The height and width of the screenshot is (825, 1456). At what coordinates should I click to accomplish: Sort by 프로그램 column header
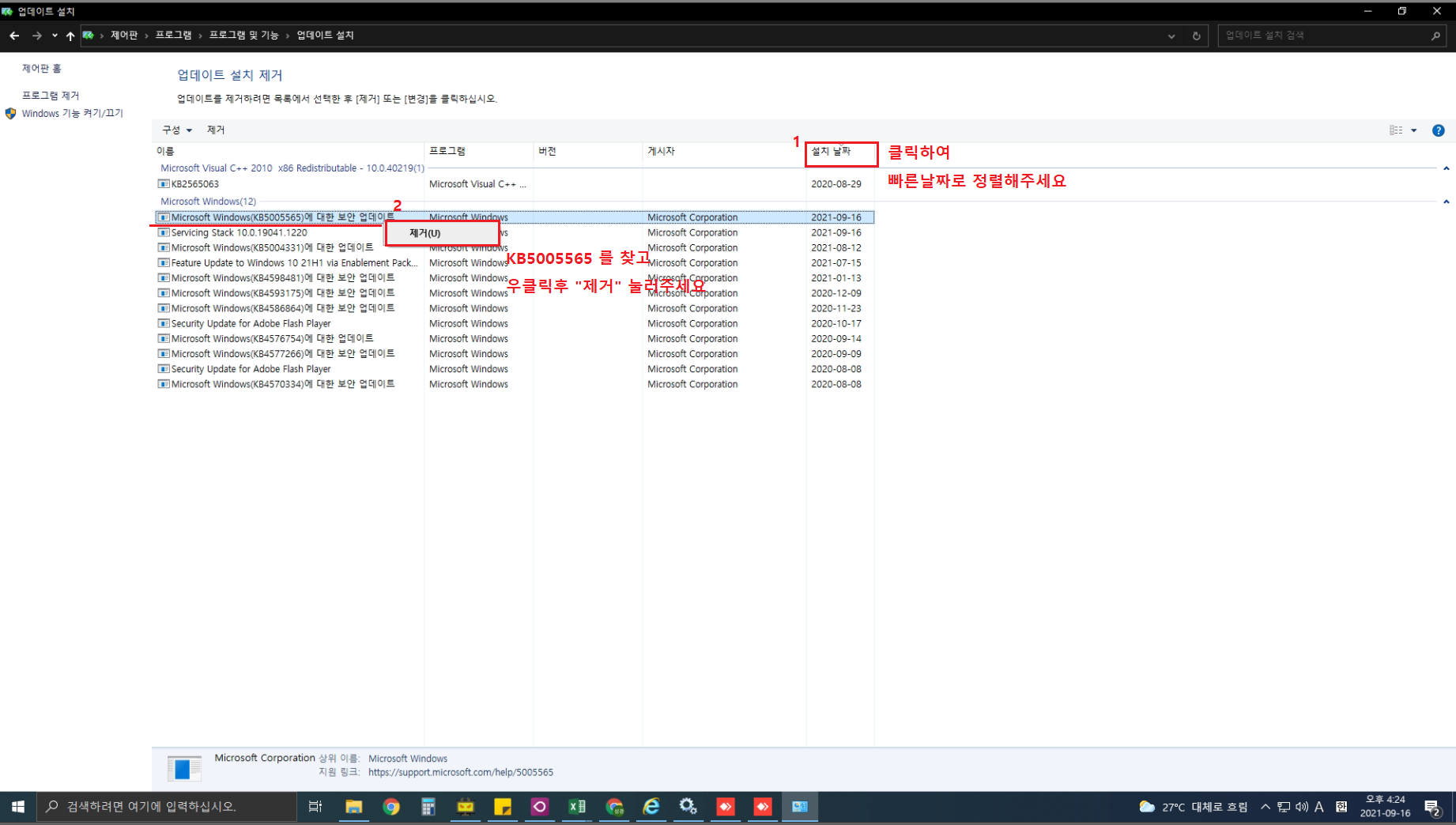point(479,151)
